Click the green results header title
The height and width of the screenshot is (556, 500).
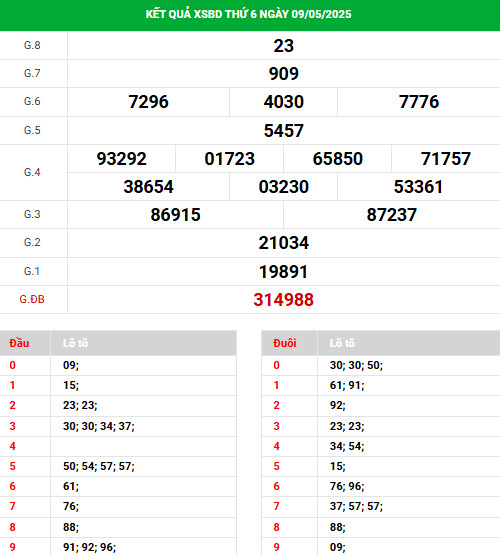click(x=249, y=14)
